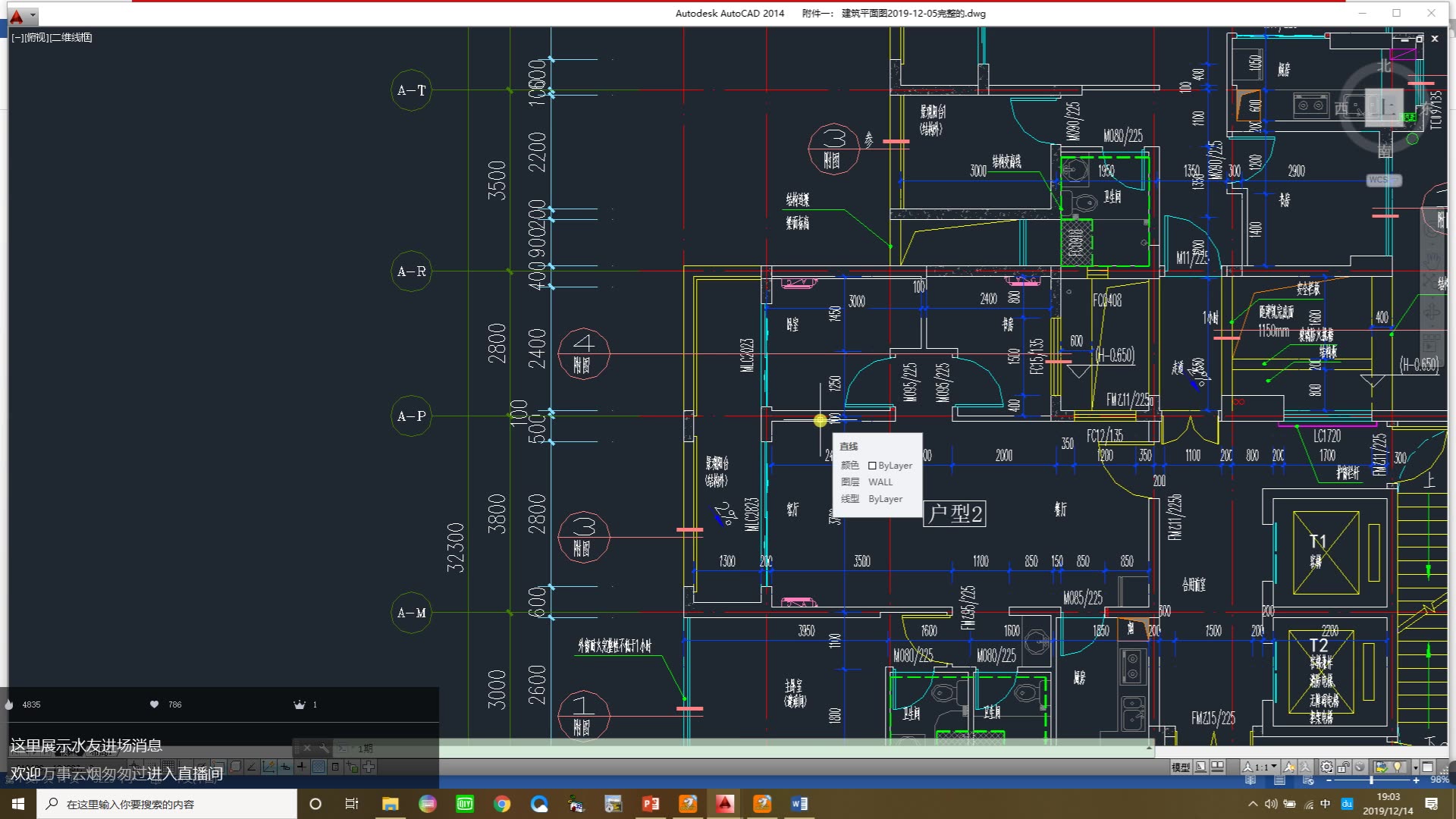
Task: Toggle Annotation Monitor plus icon
Action: [x=369, y=767]
